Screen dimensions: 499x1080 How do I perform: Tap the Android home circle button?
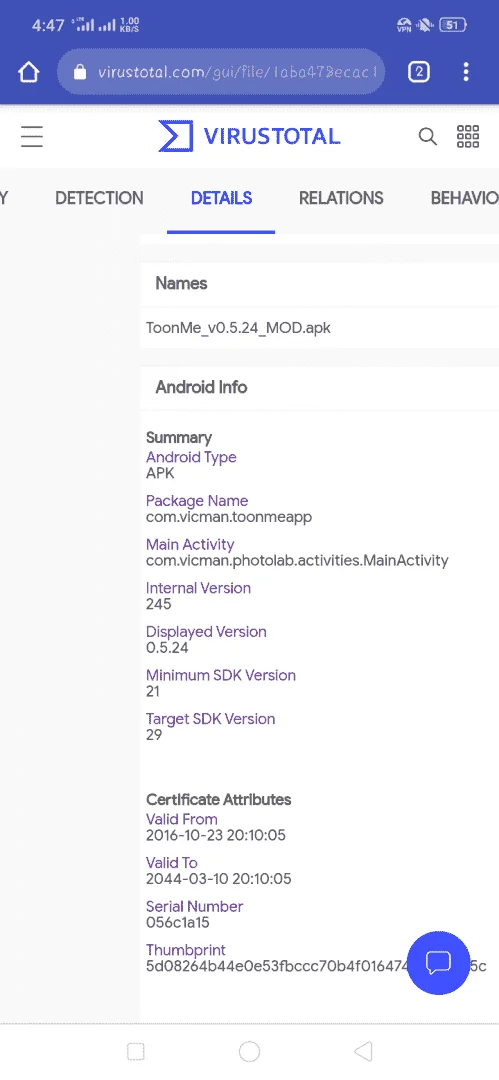click(250, 1051)
